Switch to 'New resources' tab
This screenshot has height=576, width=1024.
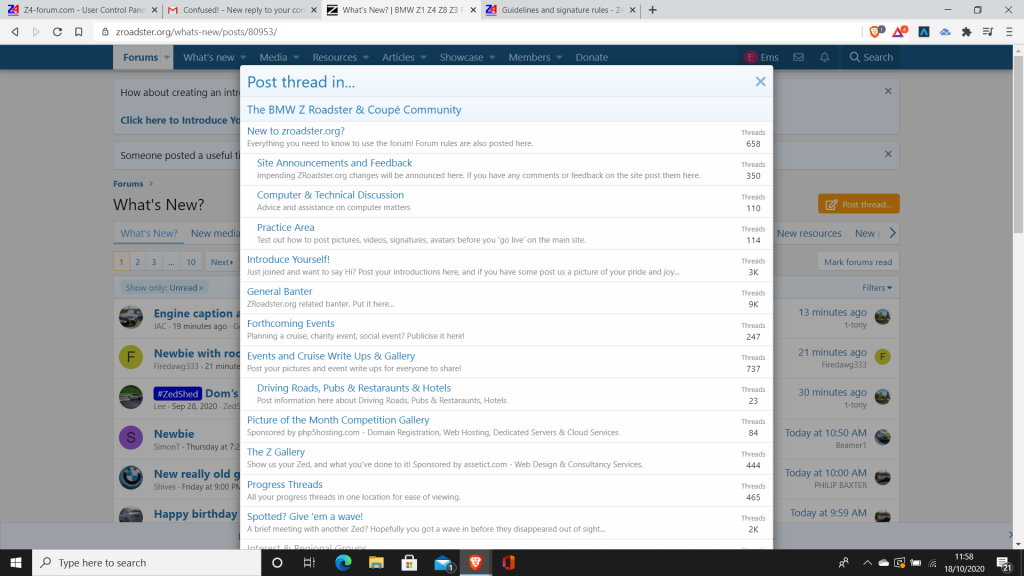point(808,233)
